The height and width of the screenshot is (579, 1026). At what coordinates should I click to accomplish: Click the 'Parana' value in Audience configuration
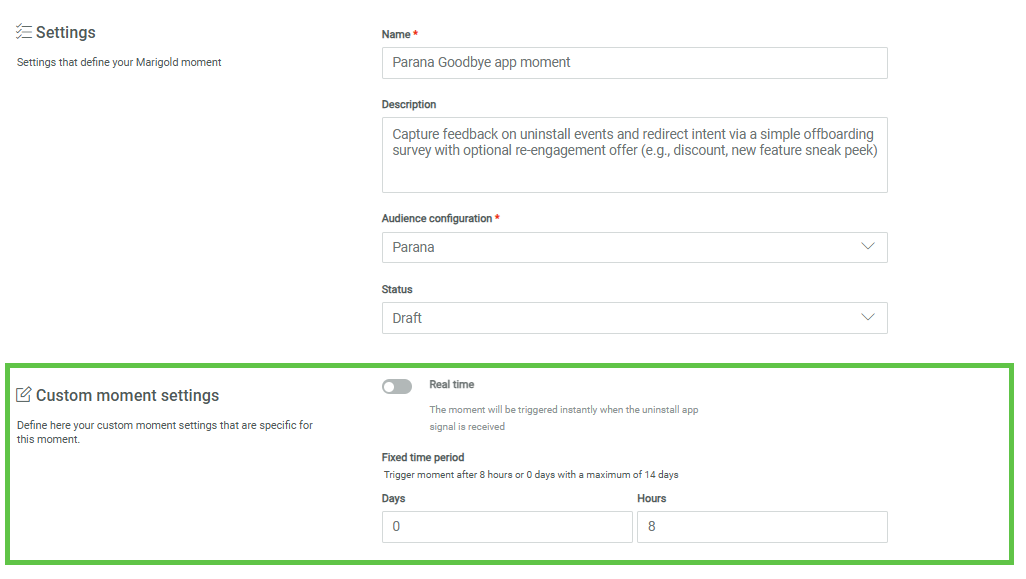click(x=414, y=247)
